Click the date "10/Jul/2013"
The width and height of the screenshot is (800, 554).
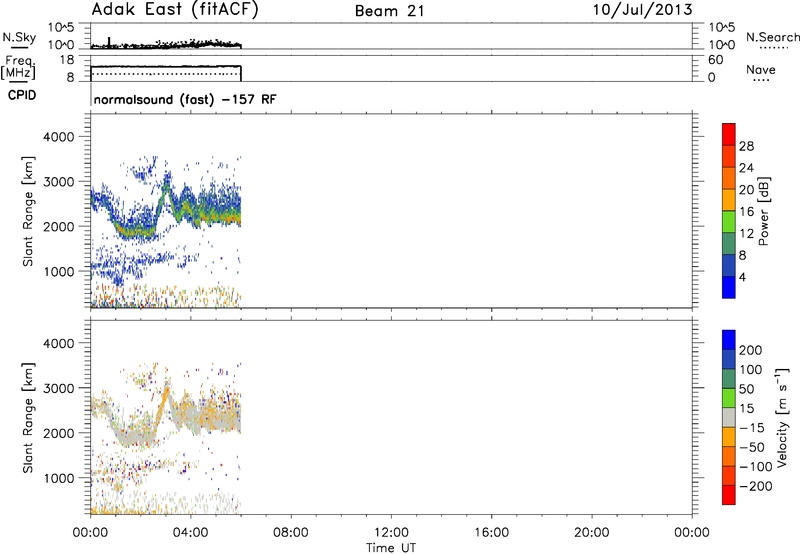[x=642, y=10]
